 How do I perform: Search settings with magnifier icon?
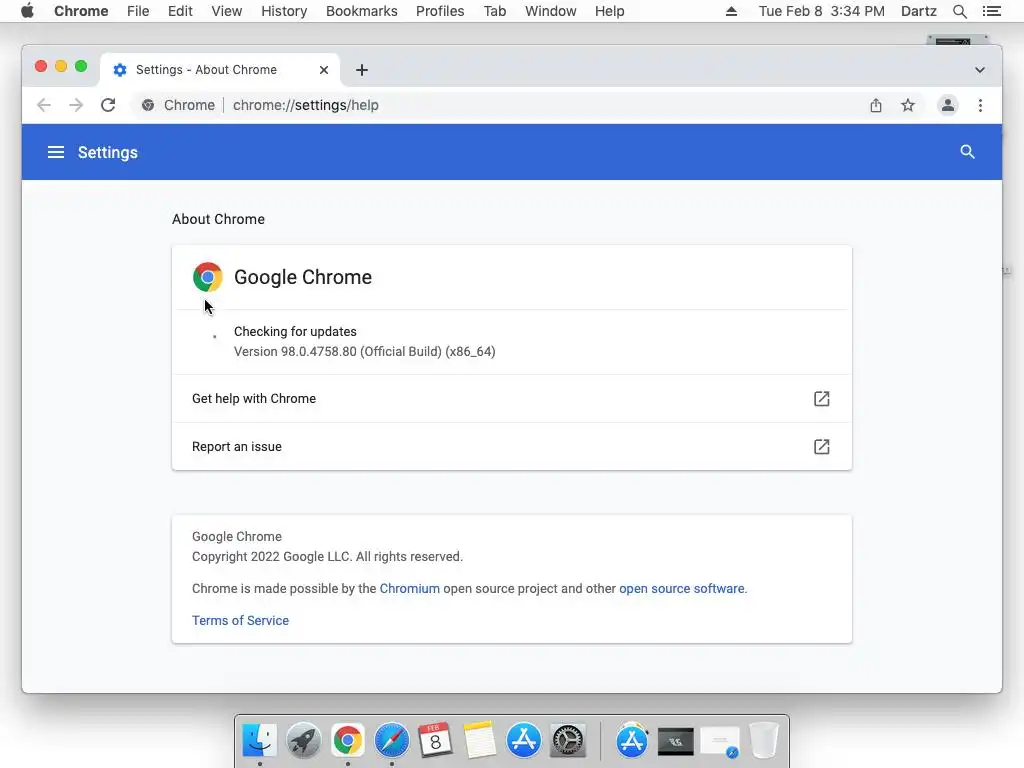coord(967,152)
